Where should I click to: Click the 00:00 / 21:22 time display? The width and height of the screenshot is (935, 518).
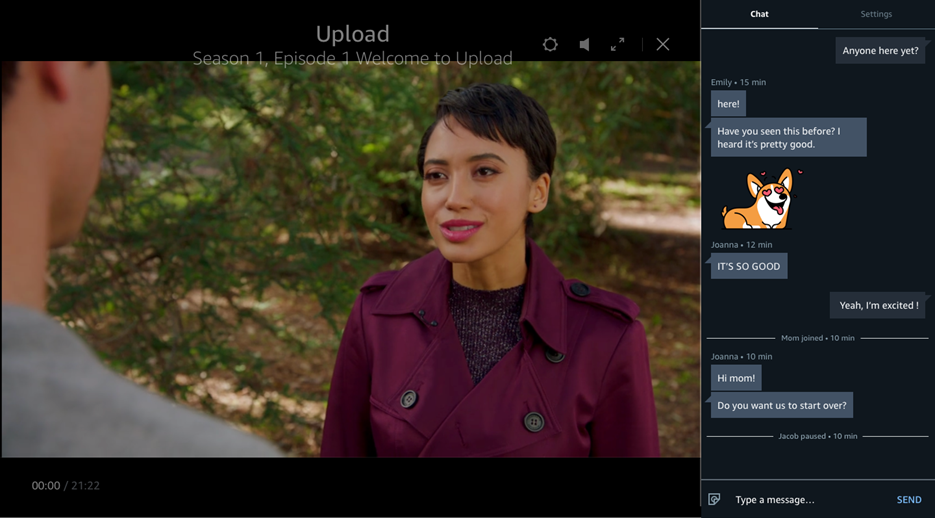[65, 486]
